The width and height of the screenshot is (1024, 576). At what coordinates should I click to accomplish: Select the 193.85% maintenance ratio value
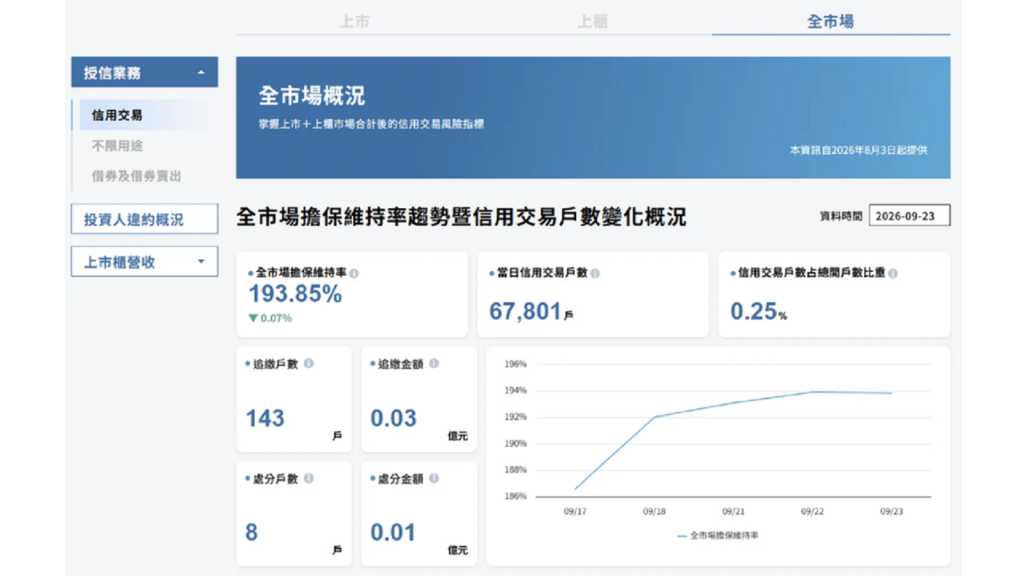tap(295, 294)
